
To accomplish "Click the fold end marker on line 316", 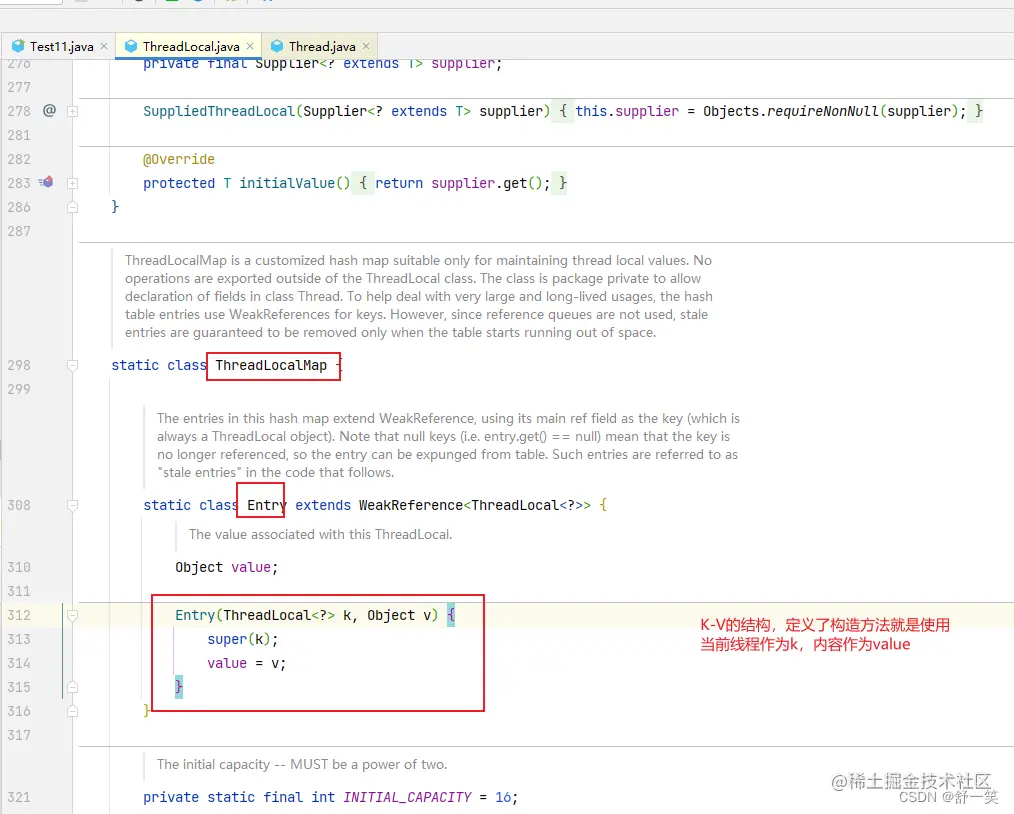I will tap(72, 711).
